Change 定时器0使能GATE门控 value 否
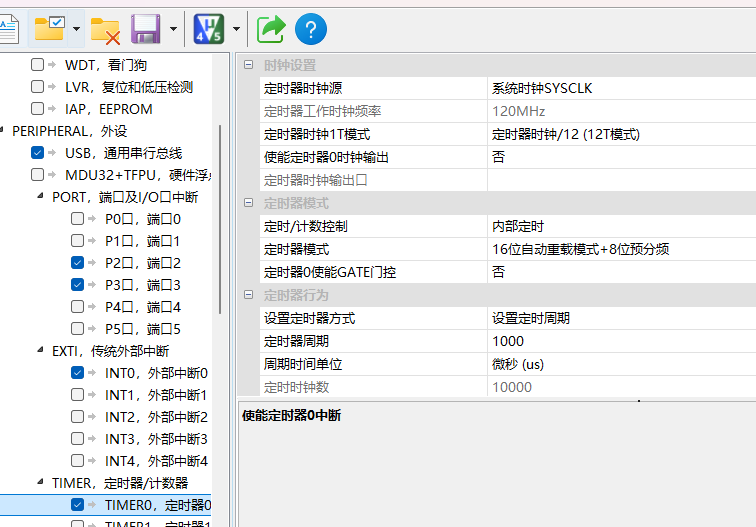Screen dimensions: 756x527 (621, 272)
